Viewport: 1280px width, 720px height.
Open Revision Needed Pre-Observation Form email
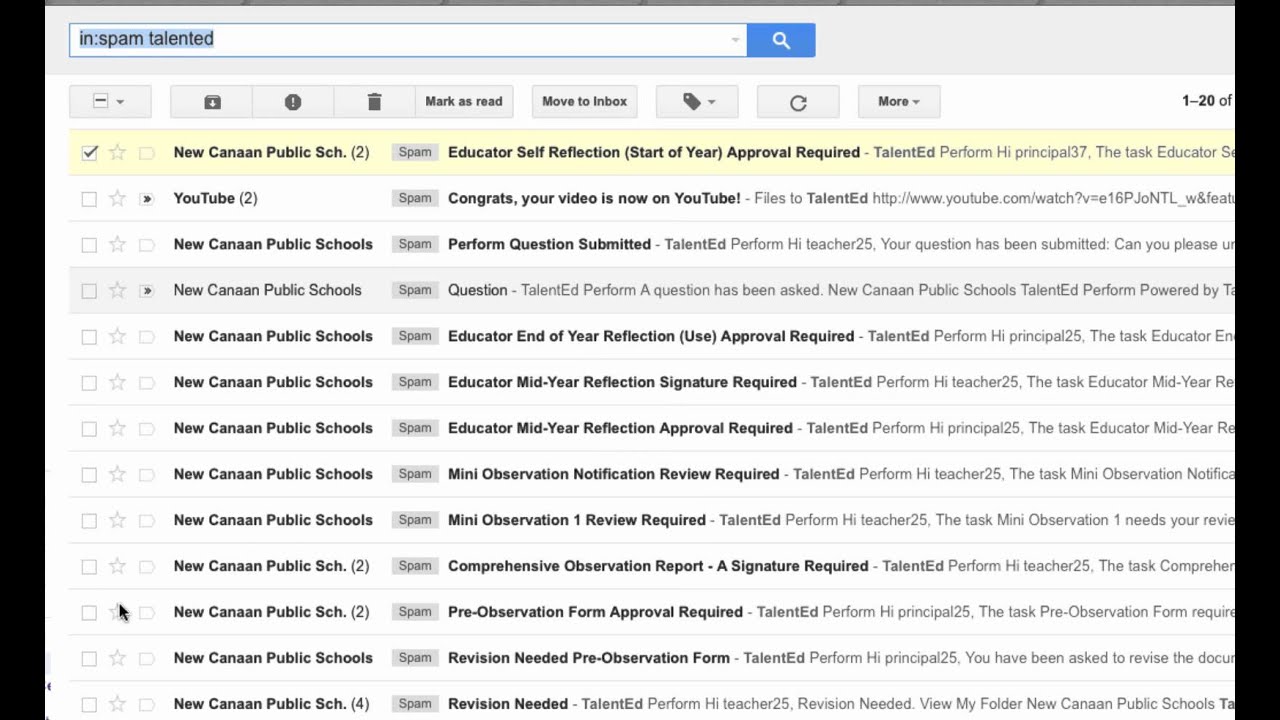tap(589, 658)
